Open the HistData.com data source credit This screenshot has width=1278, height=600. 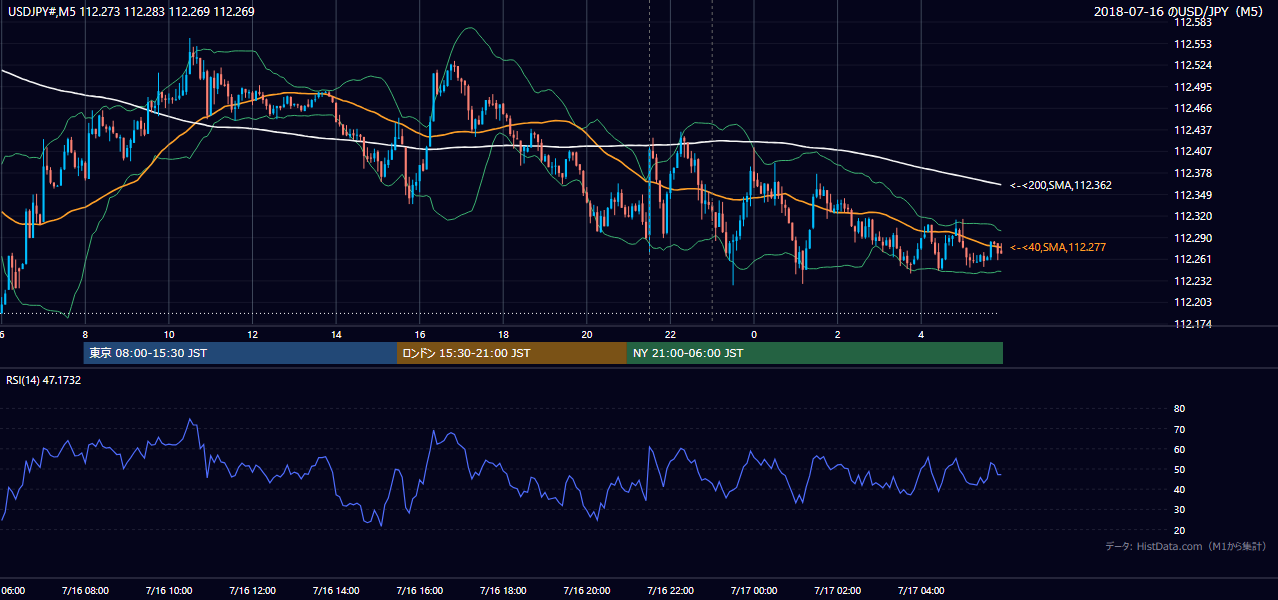1185,547
